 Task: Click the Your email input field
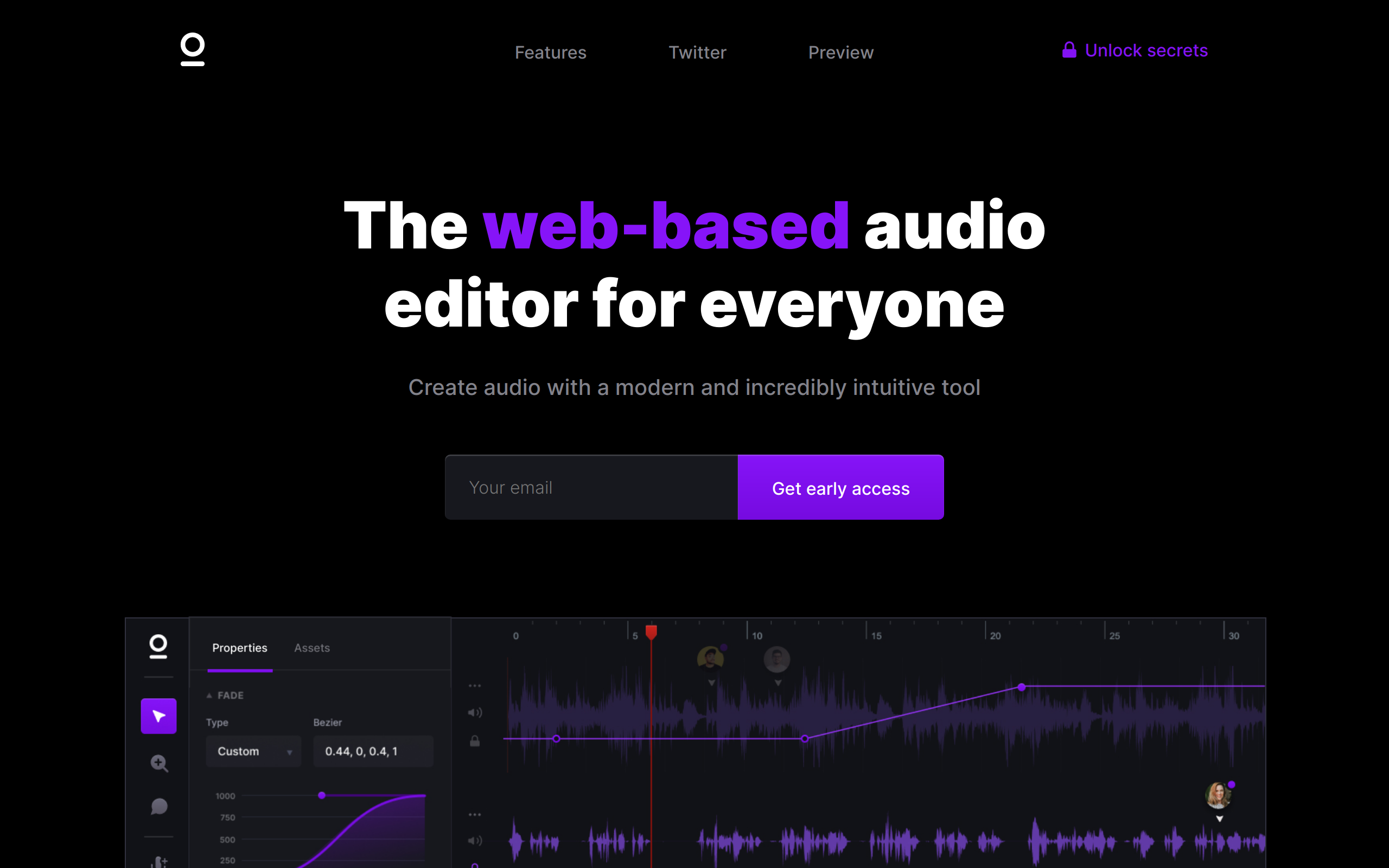(x=591, y=488)
